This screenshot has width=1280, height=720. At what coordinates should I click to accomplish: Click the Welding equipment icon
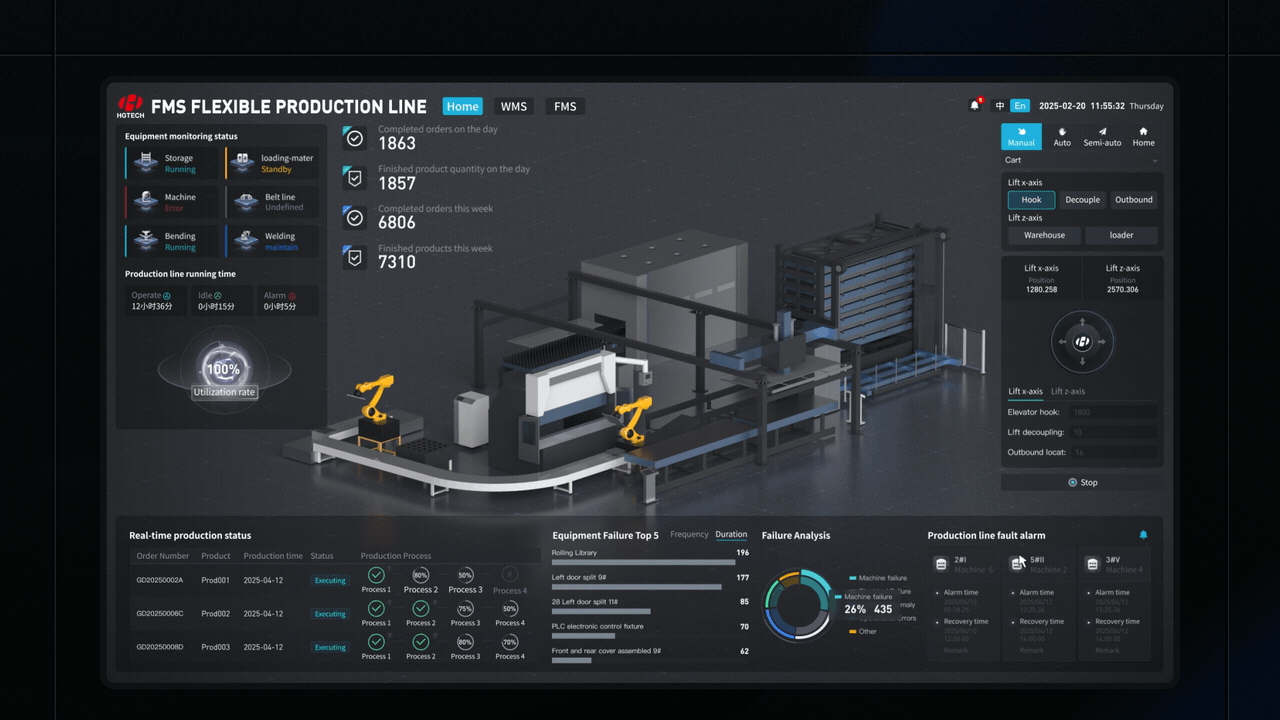[x=246, y=241]
